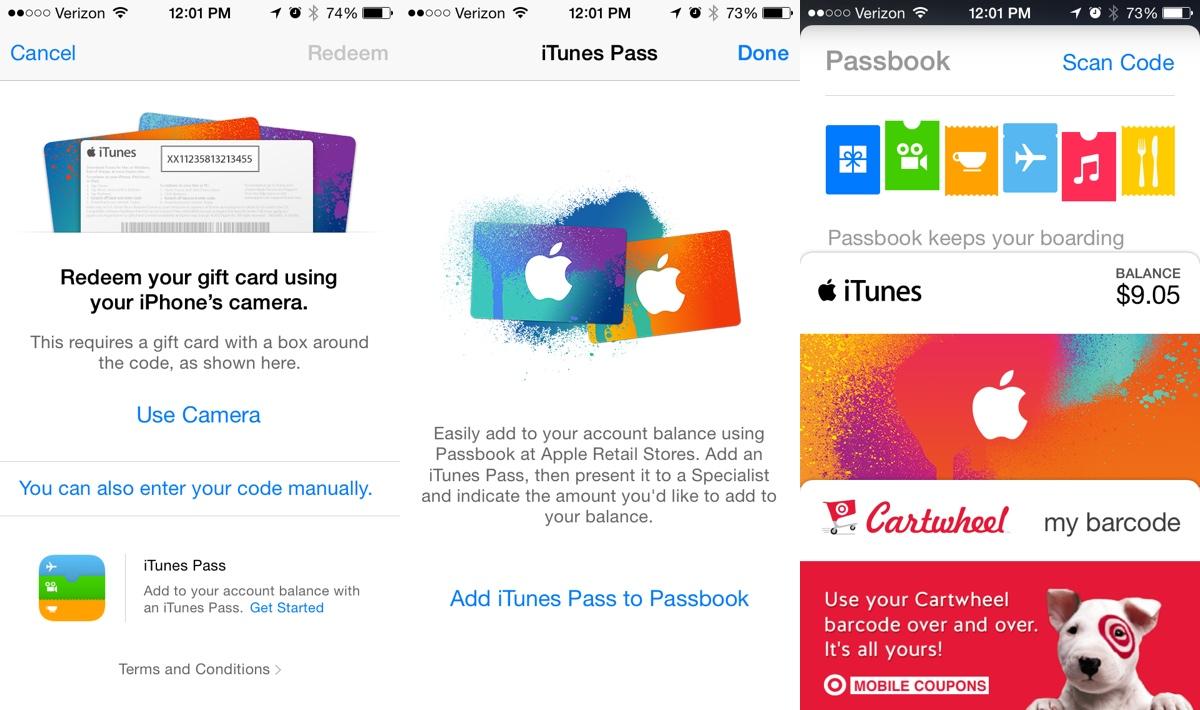Tap the blue gift box pass icon
Screen dimensions: 1200x710
(x=852, y=159)
